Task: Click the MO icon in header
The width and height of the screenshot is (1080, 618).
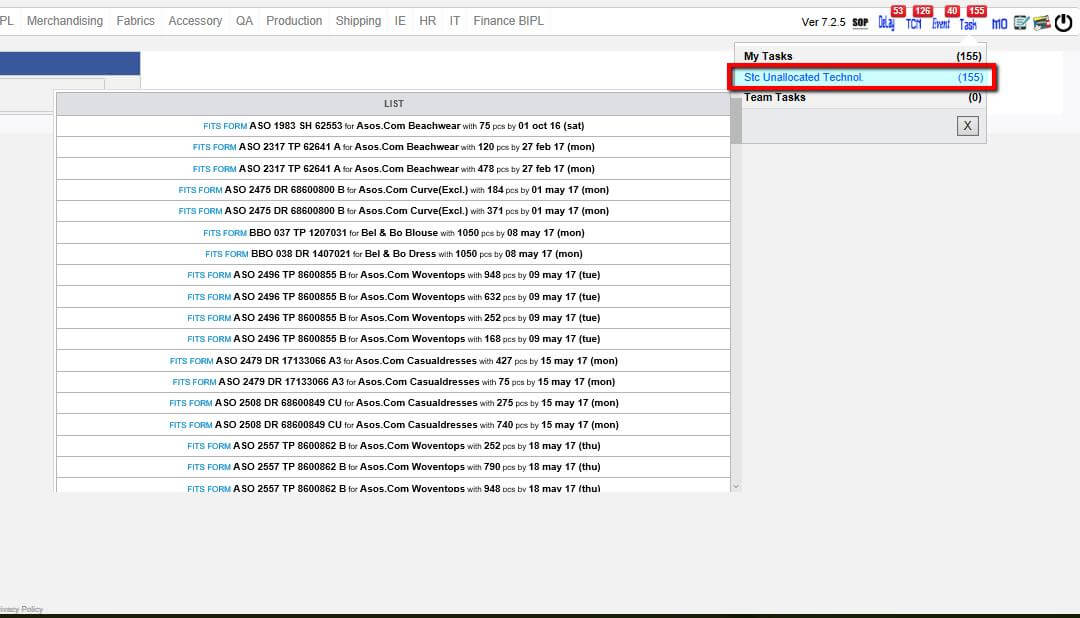Action: pos(999,24)
